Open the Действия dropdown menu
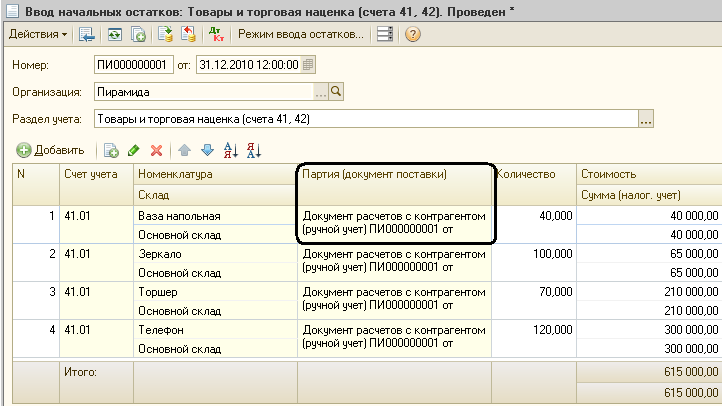Viewport: 722px width, 406px height. [38, 35]
